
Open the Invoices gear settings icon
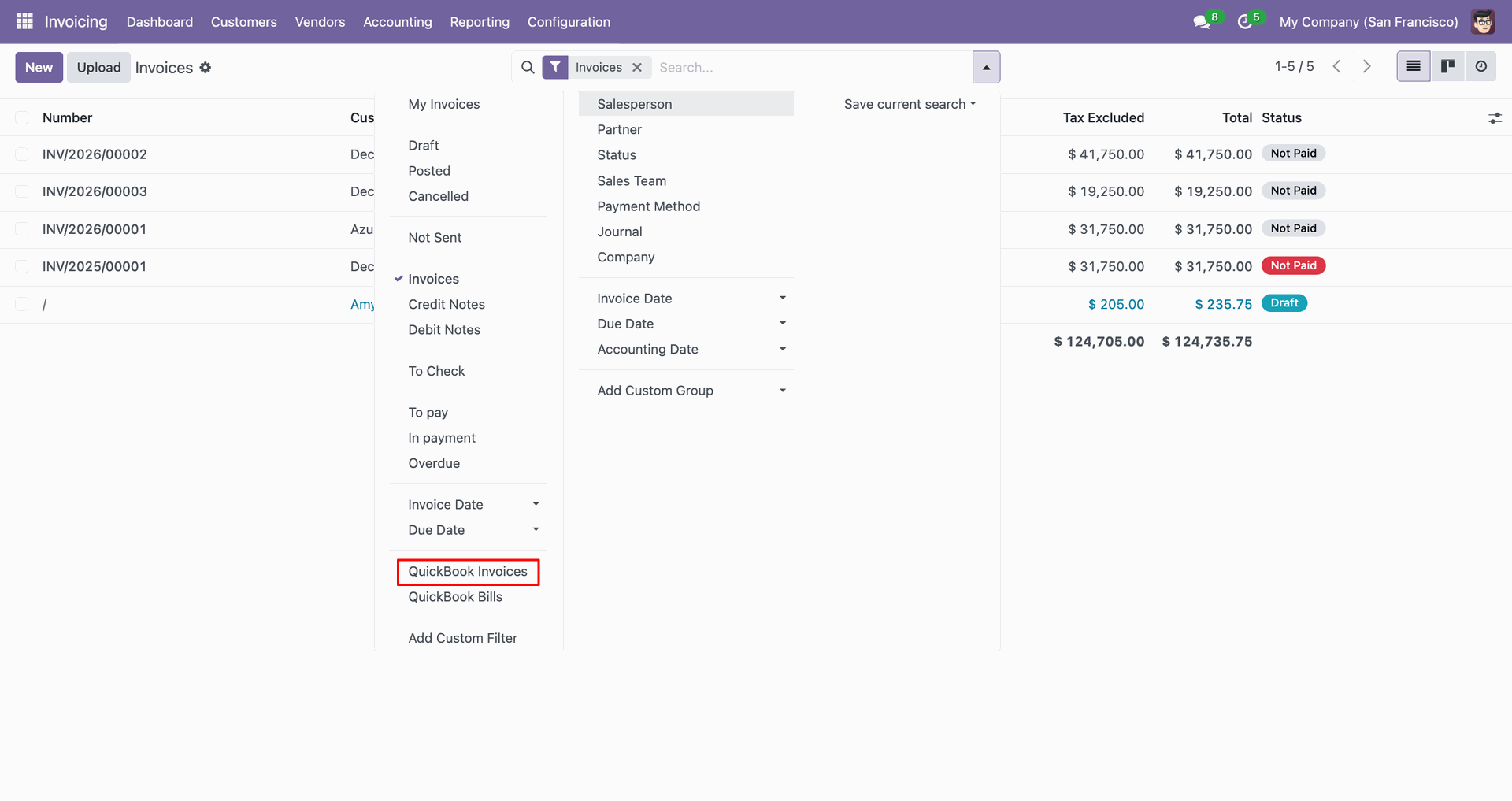206,68
